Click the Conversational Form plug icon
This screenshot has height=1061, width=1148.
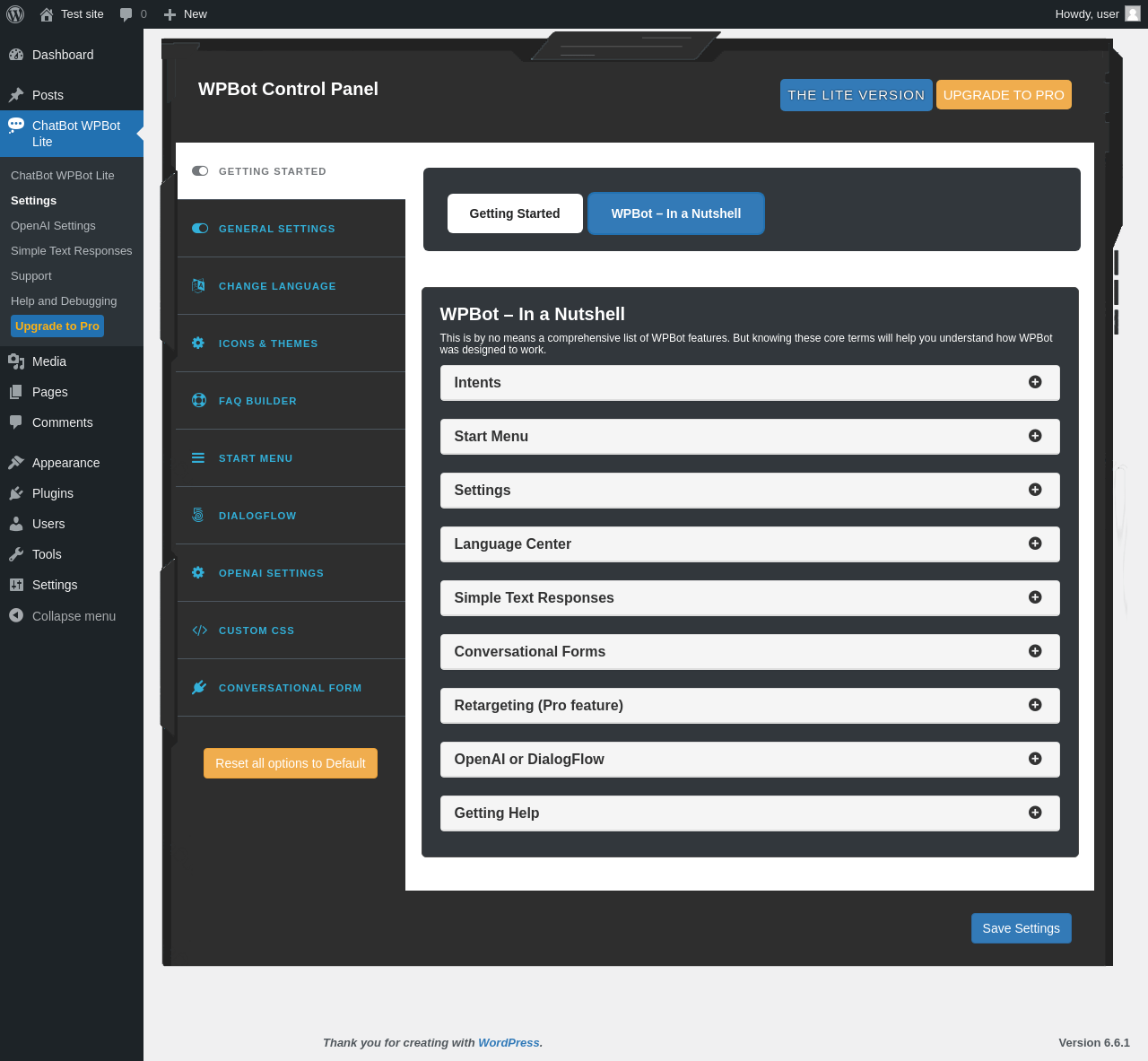coord(199,688)
